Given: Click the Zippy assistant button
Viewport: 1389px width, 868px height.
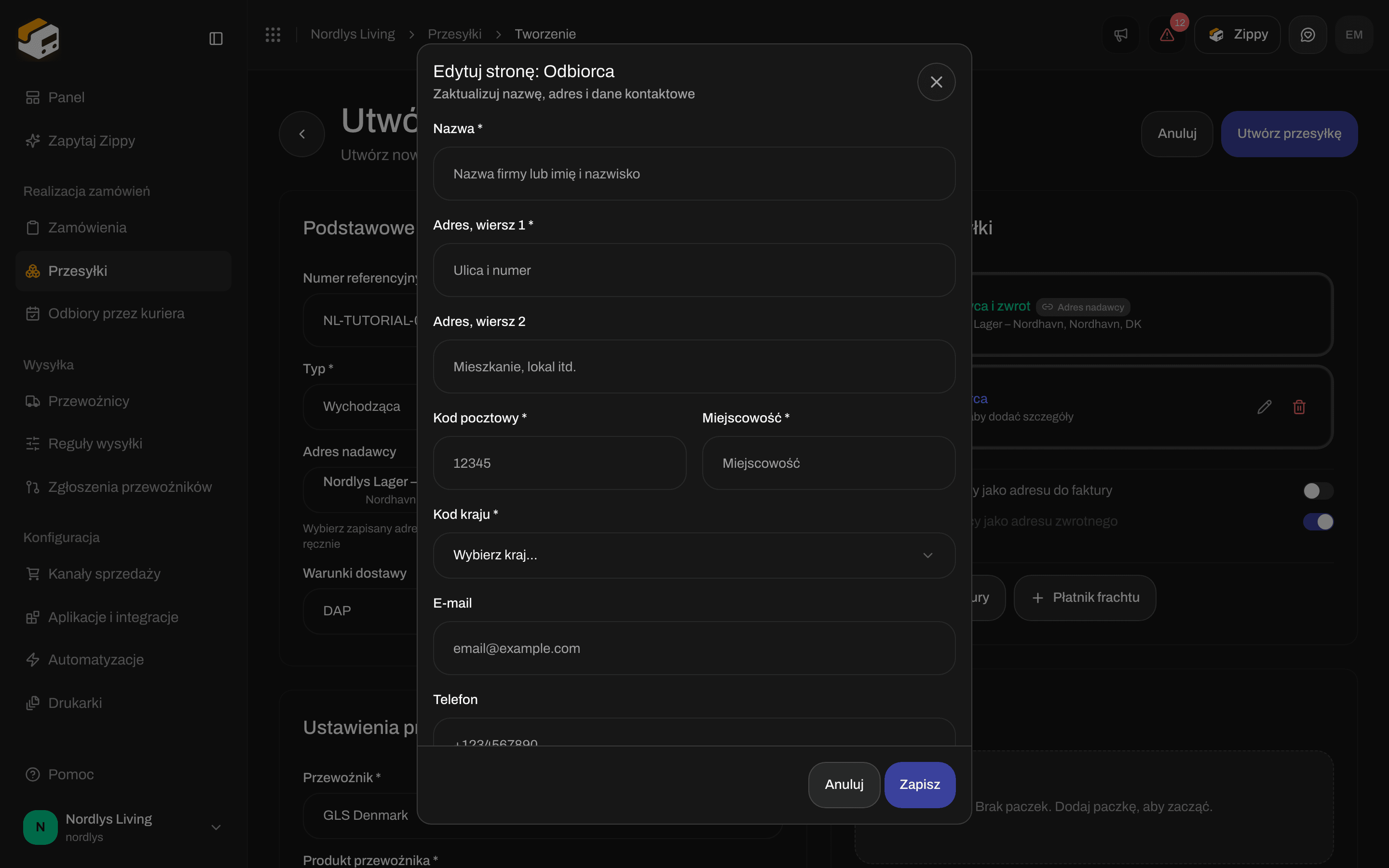Looking at the screenshot, I should pyautogui.click(x=1238, y=34).
